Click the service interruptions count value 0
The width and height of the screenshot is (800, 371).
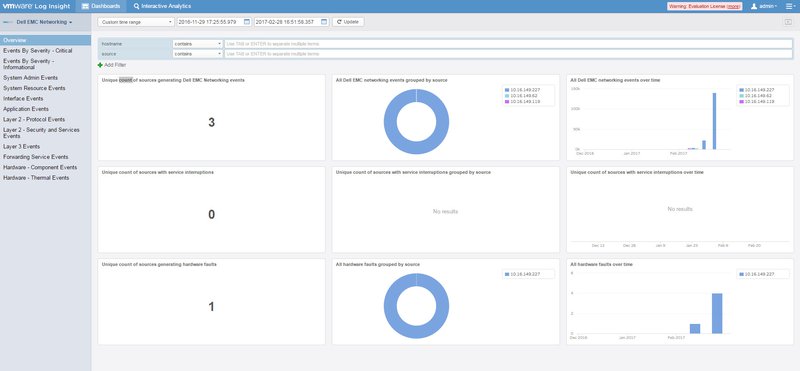(x=211, y=214)
